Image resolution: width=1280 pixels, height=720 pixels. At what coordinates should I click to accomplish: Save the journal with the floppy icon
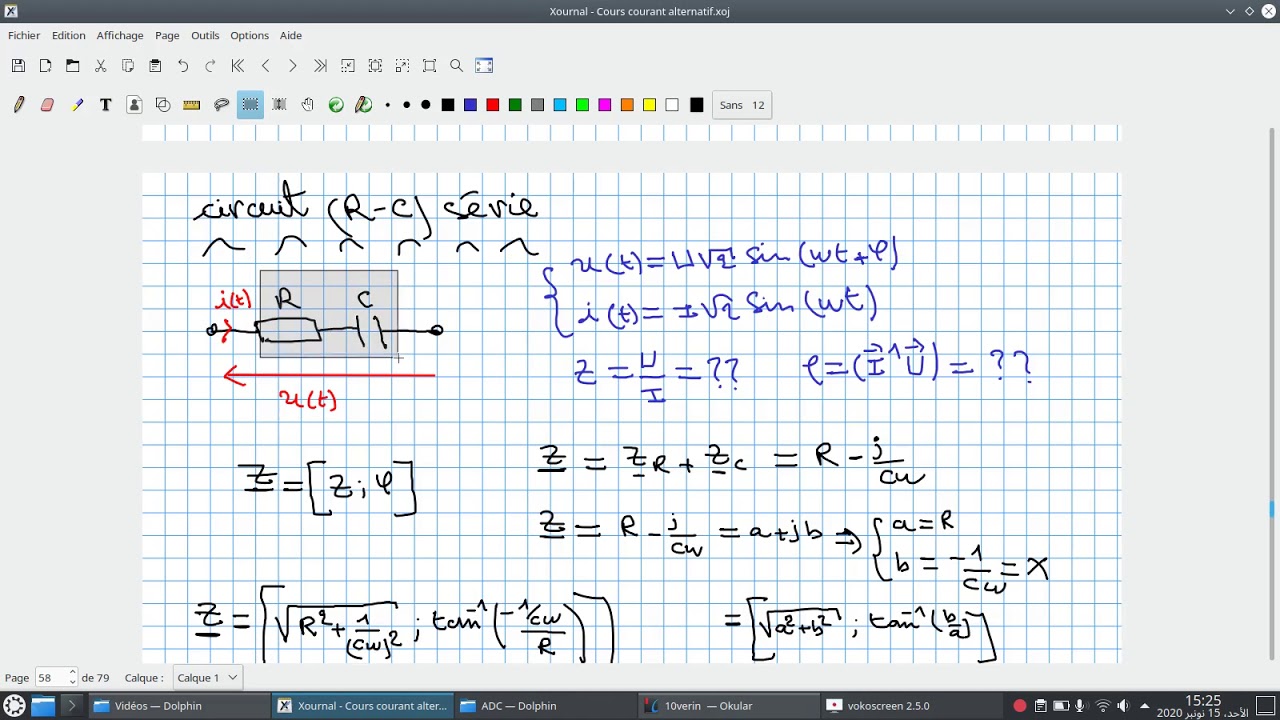coord(18,66)
